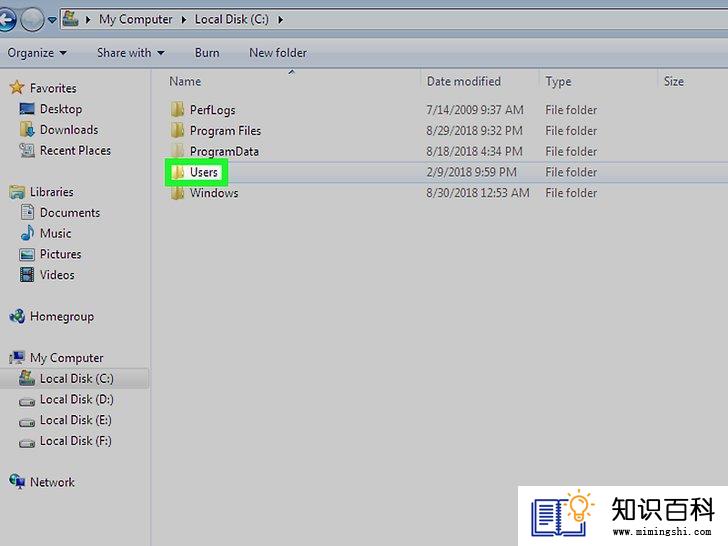Click the Local Disk (D:) drive icon
Image resolution: width=728 pixels, height=546 pixels.
[27, 402]
